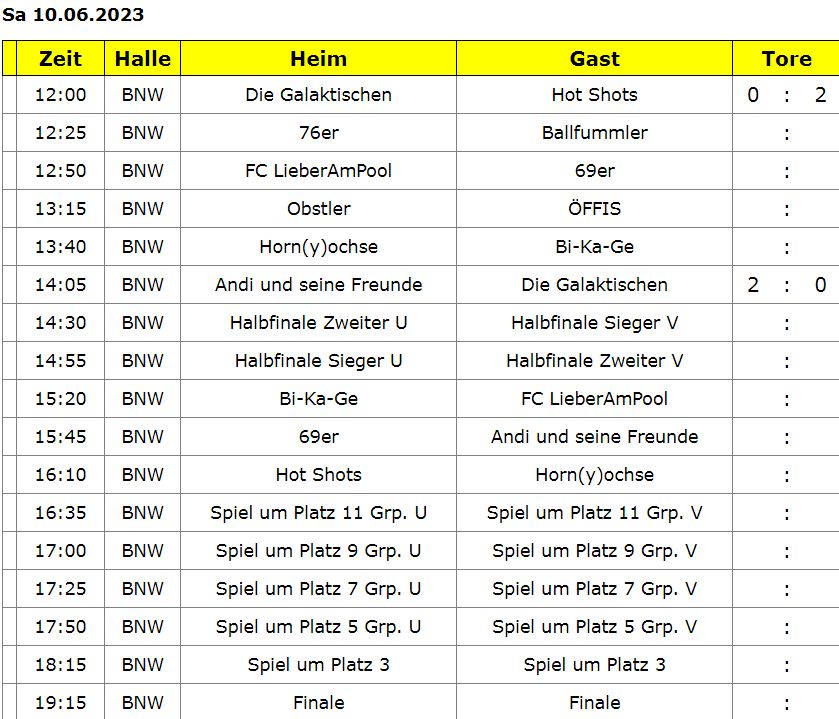Select FC LieberAmPool in the 12:50 row

(x=318, y=171)
